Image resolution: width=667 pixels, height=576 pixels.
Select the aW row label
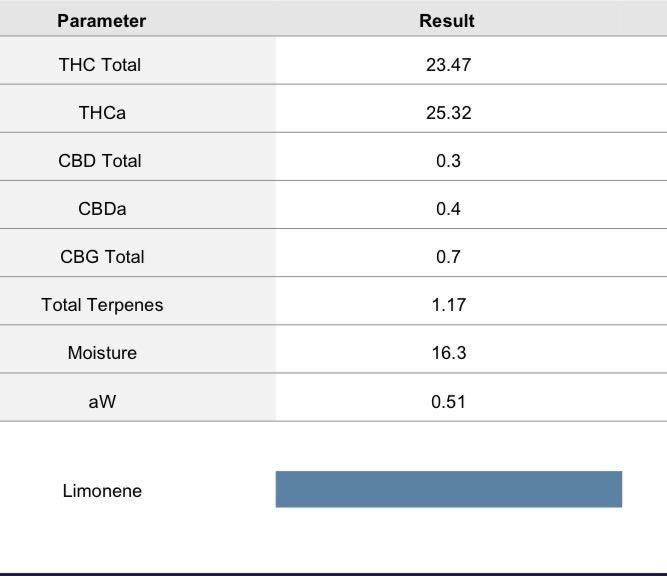102,402
